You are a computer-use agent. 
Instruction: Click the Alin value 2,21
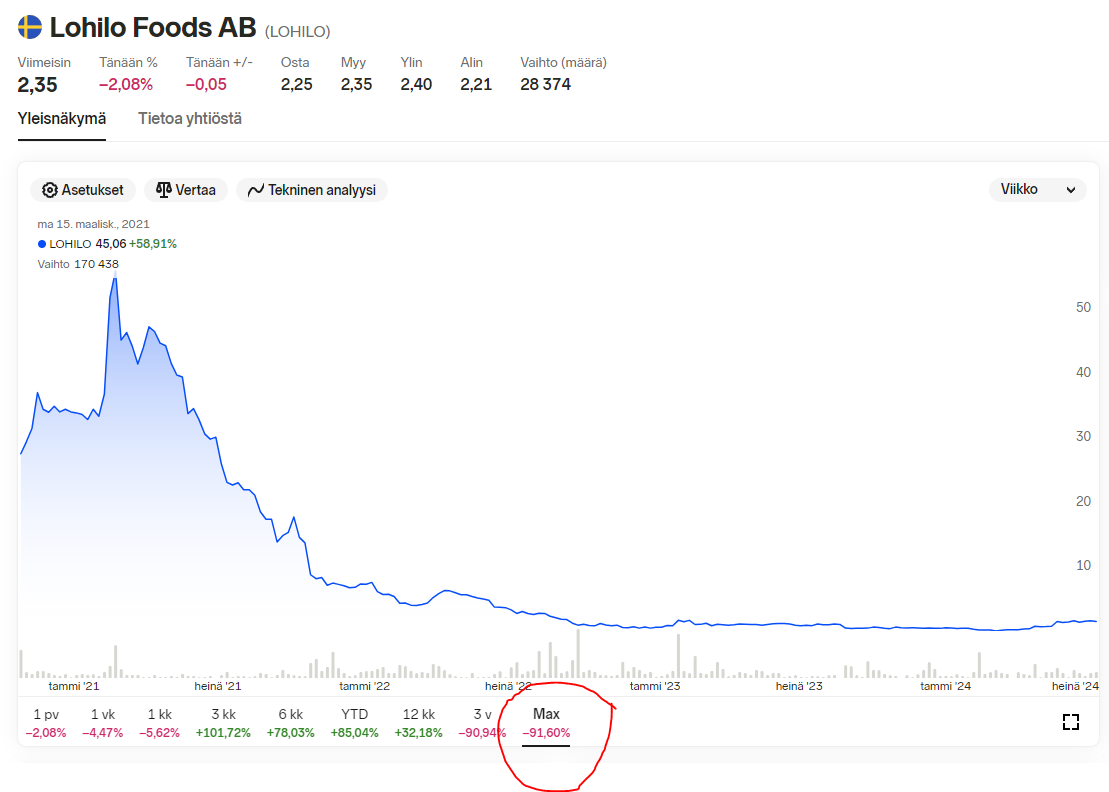pyautogui.click(x=476, y=84)
